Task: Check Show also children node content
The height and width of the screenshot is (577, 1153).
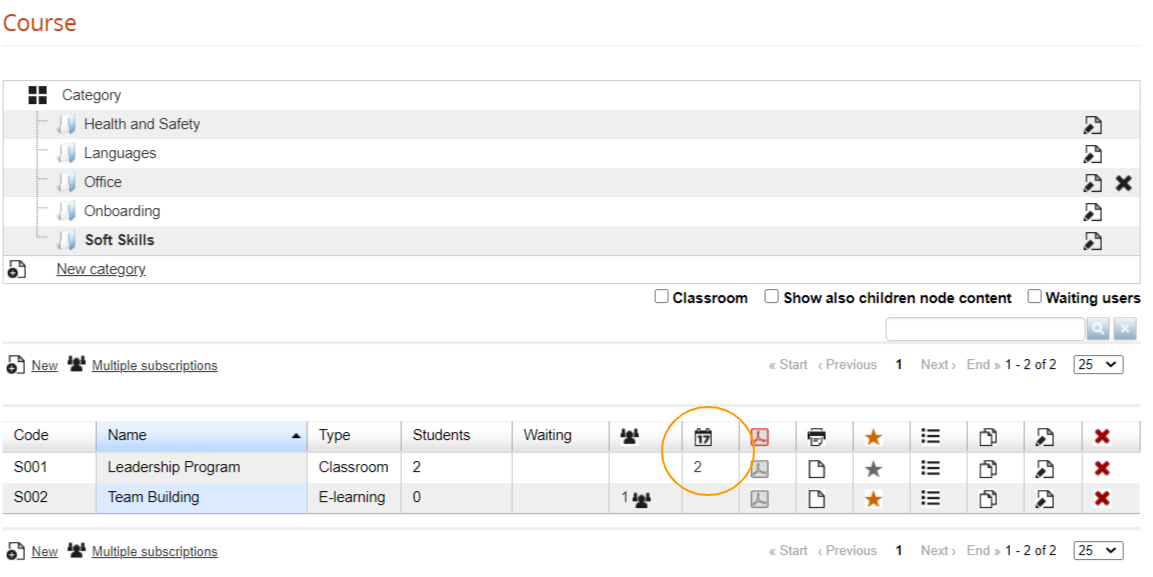Action: 772,297
